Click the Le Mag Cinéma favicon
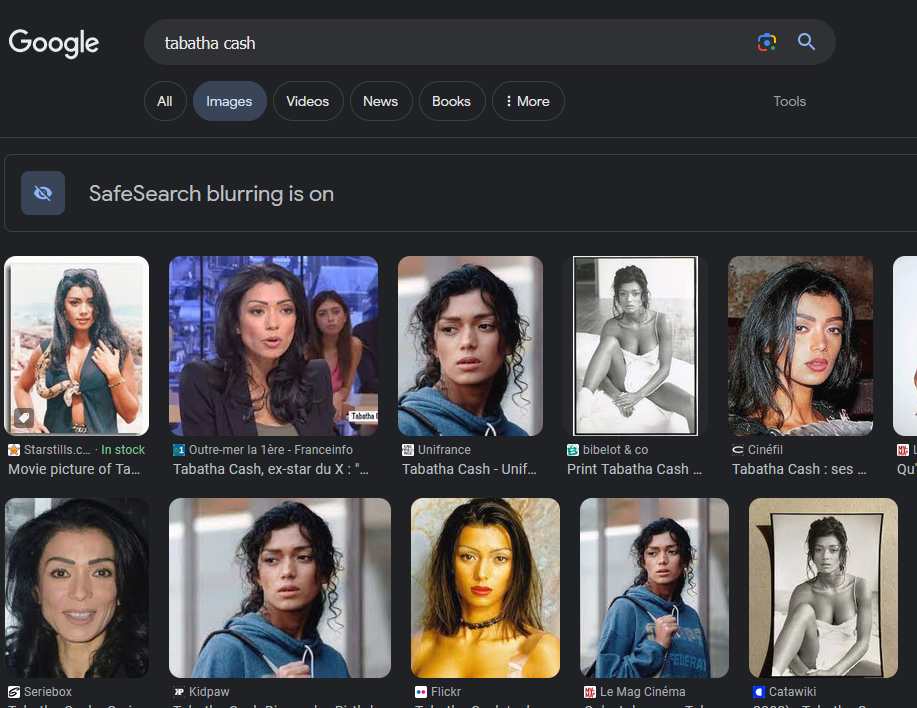 590,692
